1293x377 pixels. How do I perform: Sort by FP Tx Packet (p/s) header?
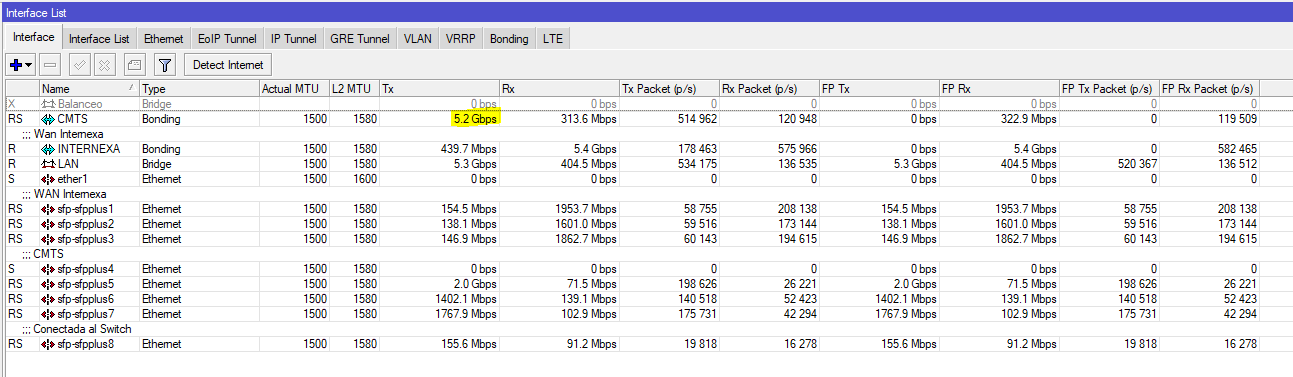click(1109, 89)
